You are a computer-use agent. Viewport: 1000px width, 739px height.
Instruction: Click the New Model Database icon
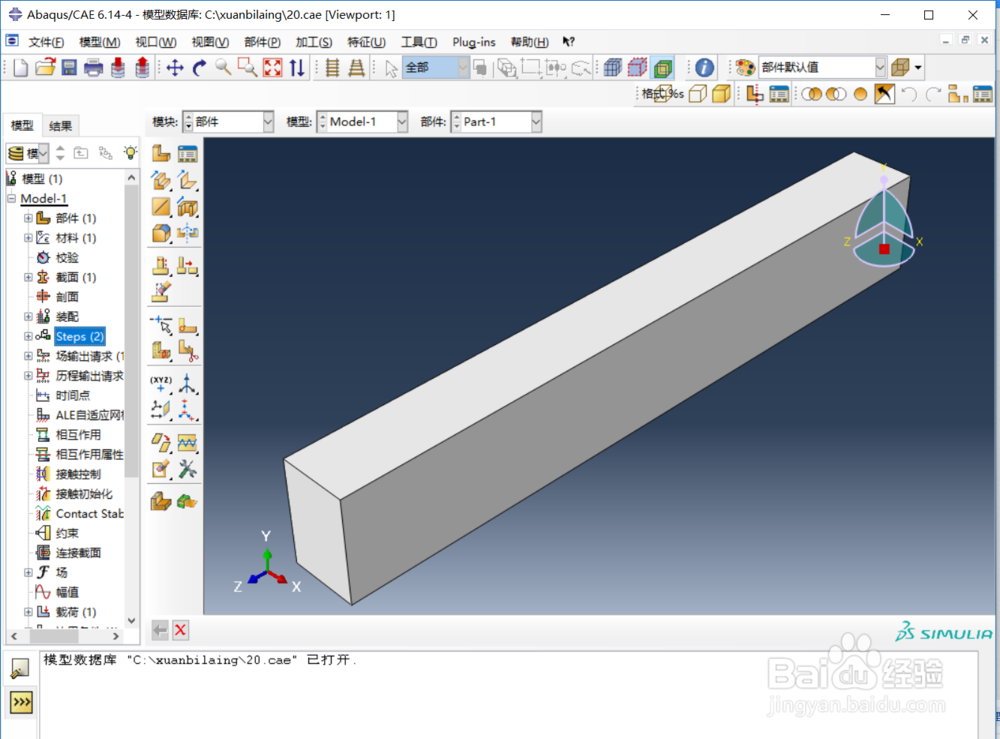tap(20, 67)
